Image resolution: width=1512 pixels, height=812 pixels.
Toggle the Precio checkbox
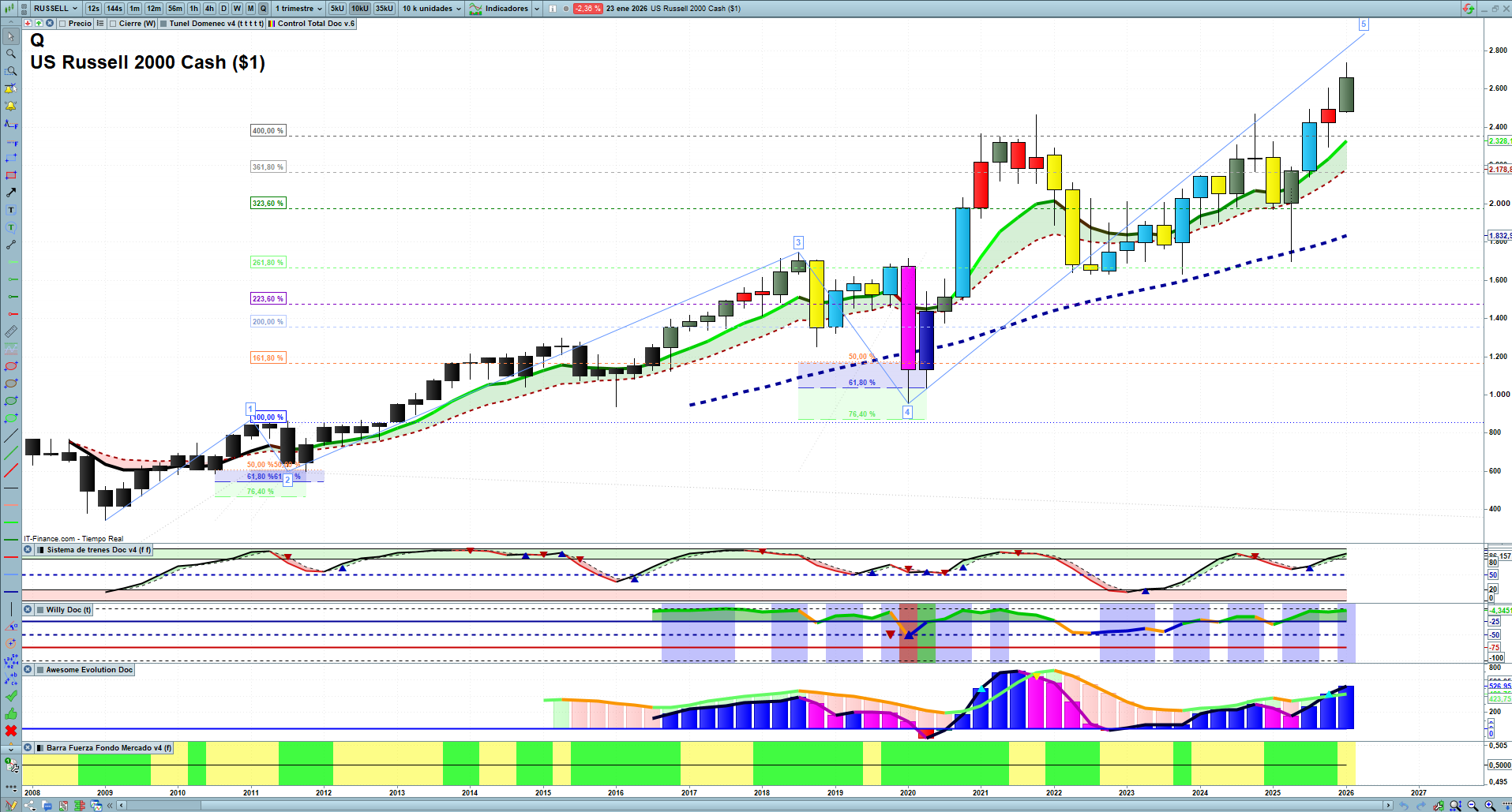[62, 24]
